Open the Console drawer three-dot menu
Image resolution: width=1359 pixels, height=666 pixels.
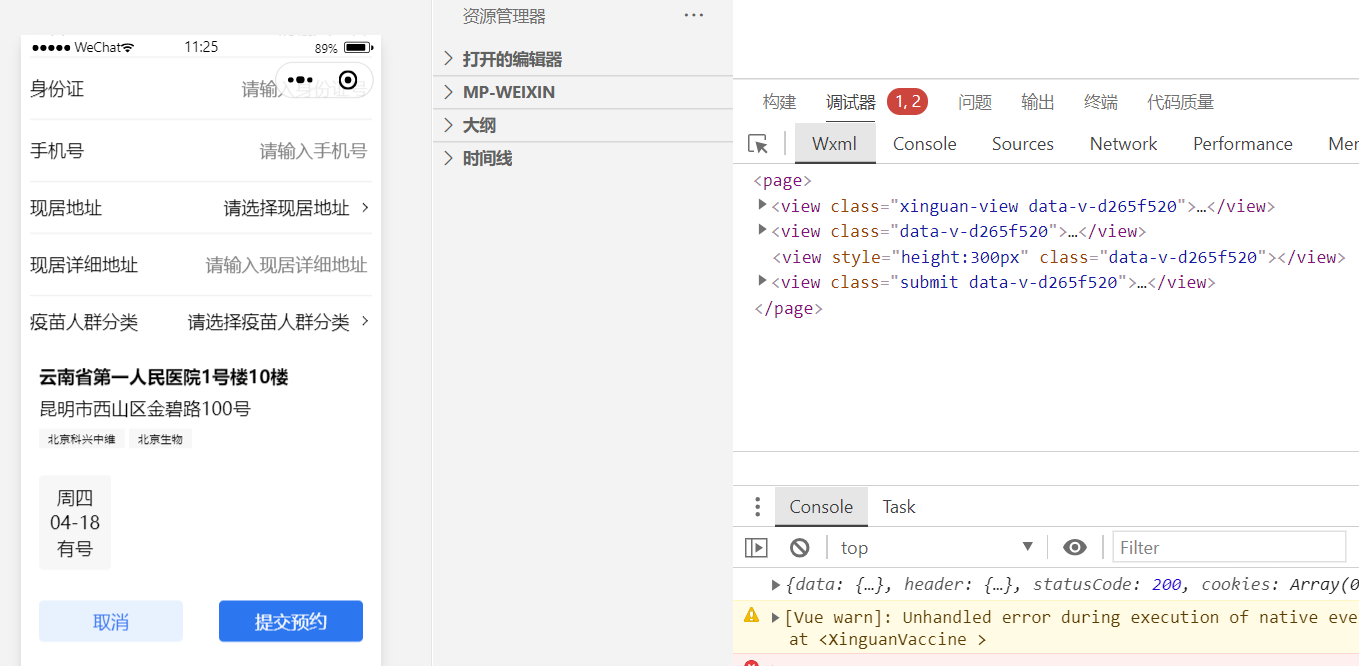757,507
